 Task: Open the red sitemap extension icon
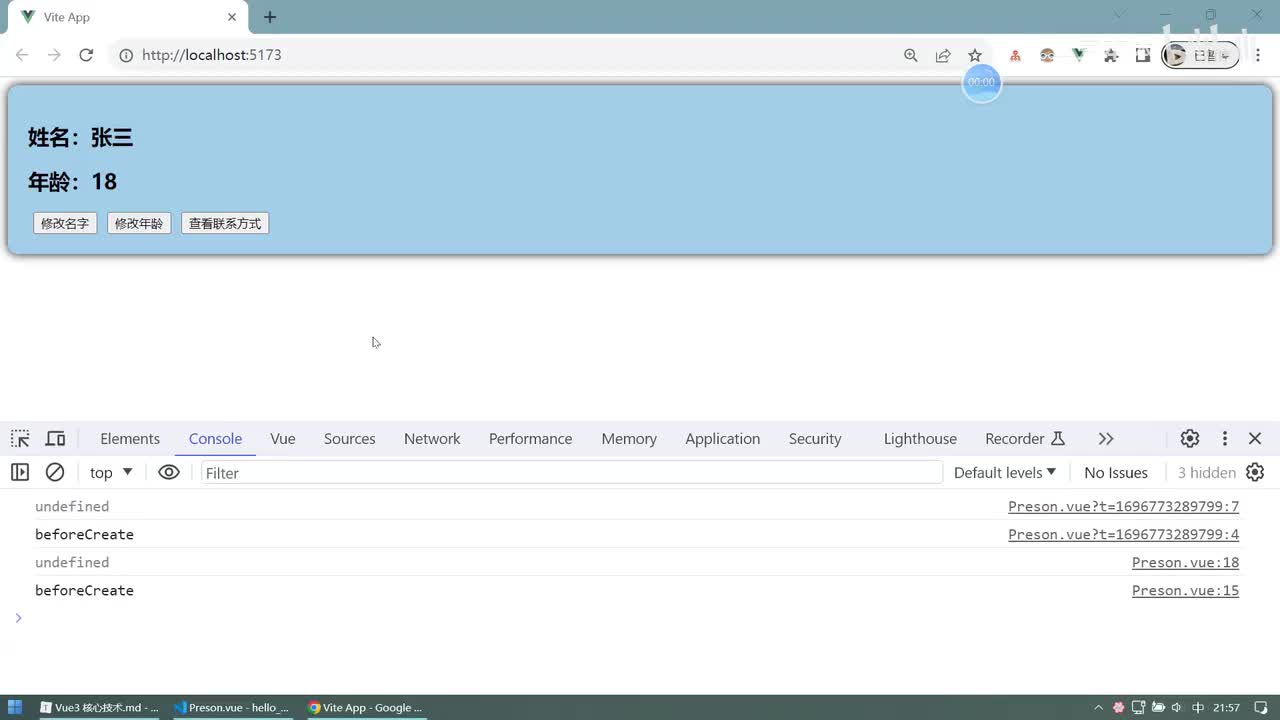[1015, 55]
